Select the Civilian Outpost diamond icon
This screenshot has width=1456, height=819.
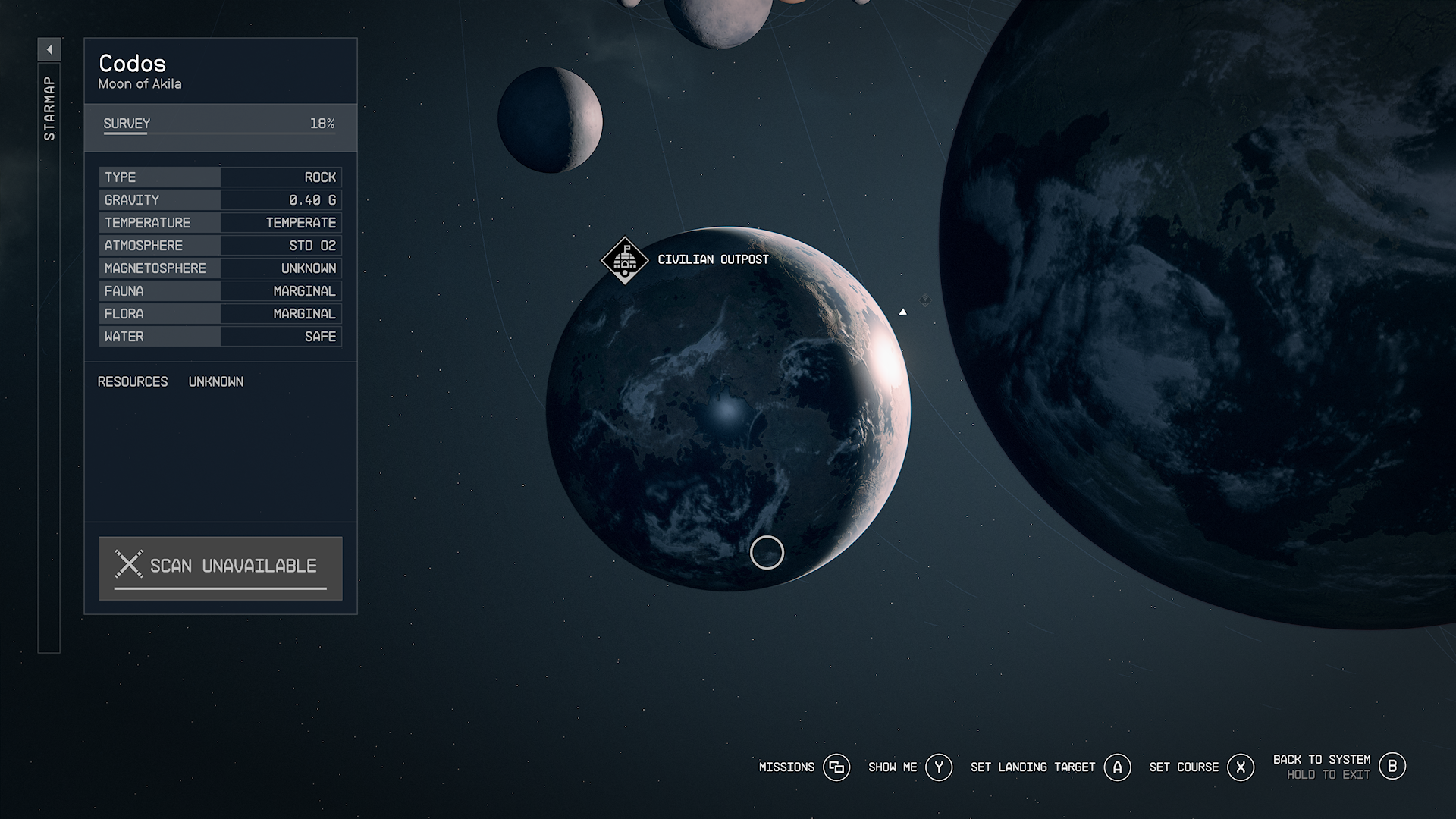[625, 260]
